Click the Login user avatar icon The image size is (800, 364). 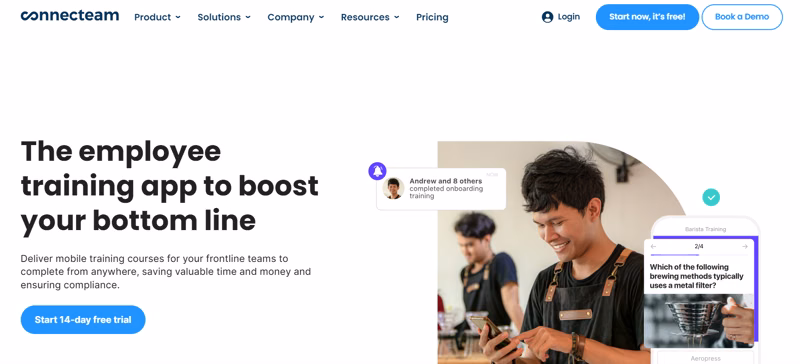[547, 17]
